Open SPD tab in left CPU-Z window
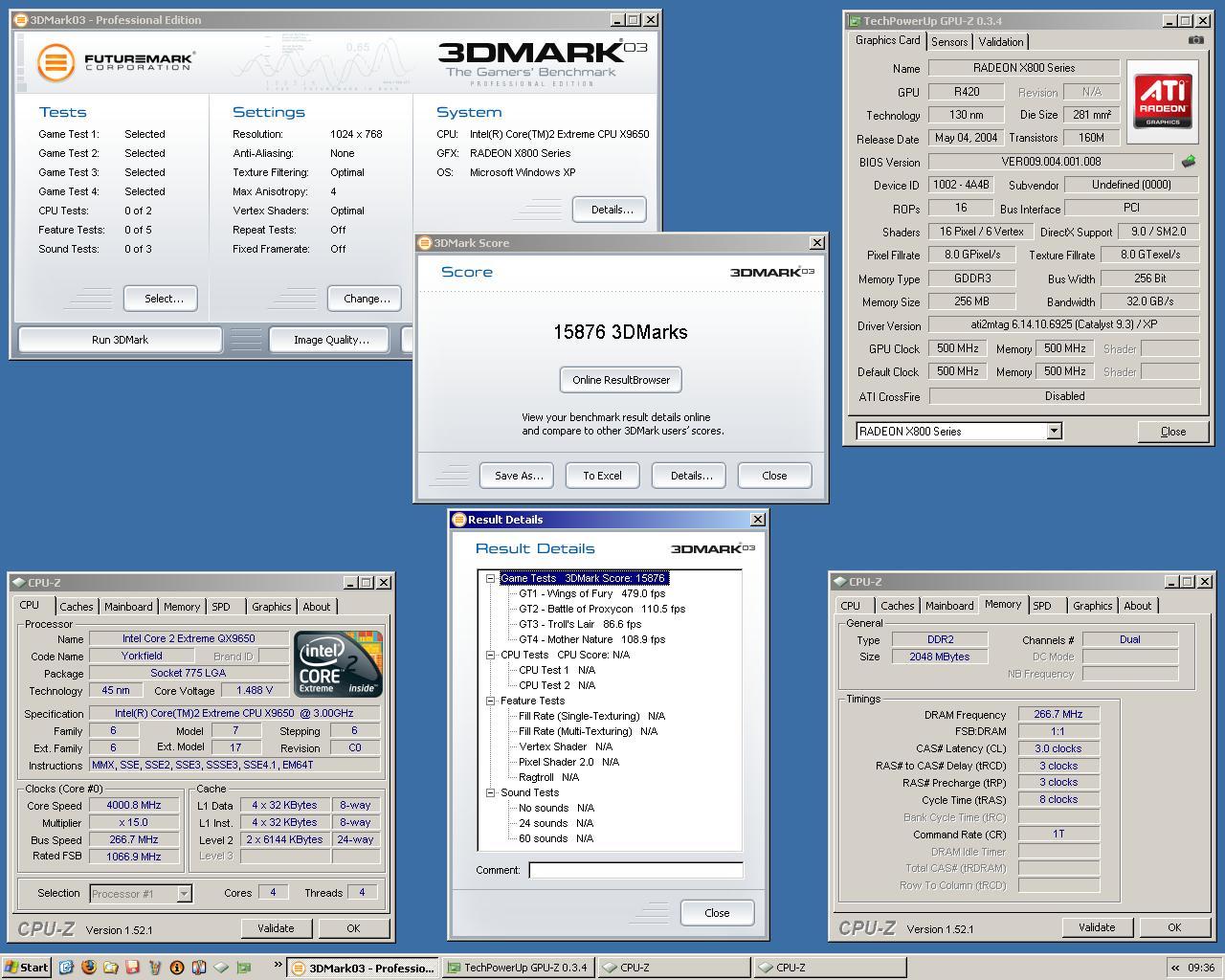1225x980 pixels. [x=221, y=607]
